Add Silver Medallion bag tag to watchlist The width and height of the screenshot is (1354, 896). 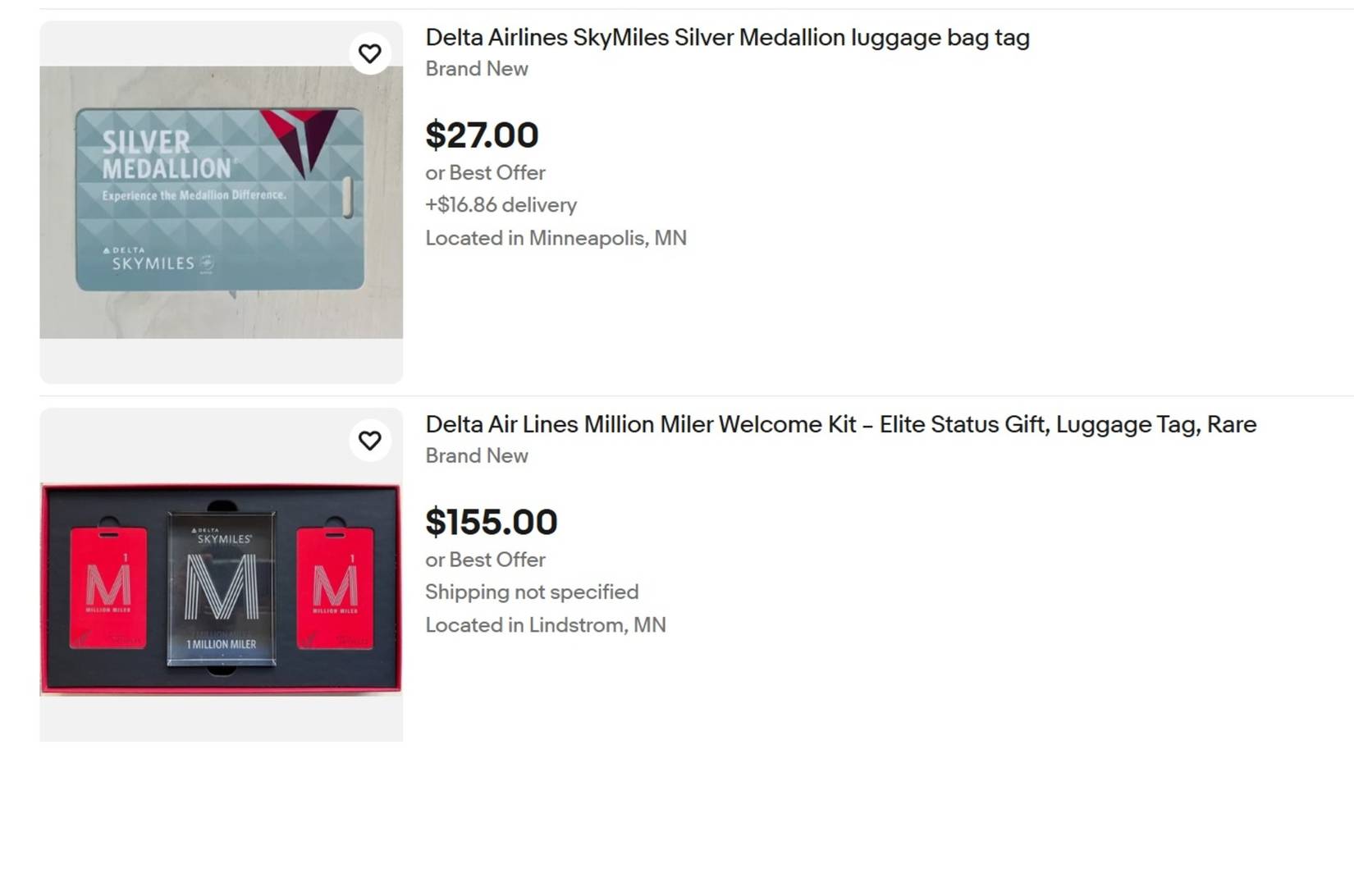[x=370, y=53]
